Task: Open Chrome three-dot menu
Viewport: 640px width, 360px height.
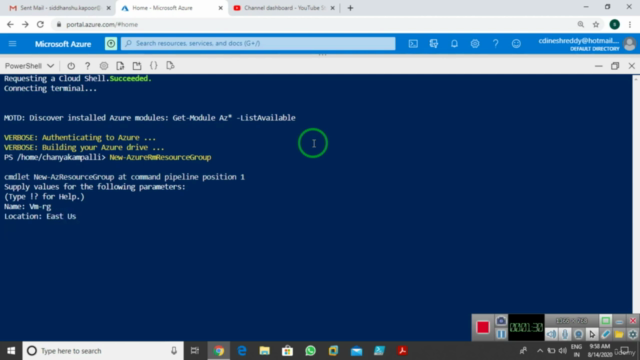Action: [630, 24]
